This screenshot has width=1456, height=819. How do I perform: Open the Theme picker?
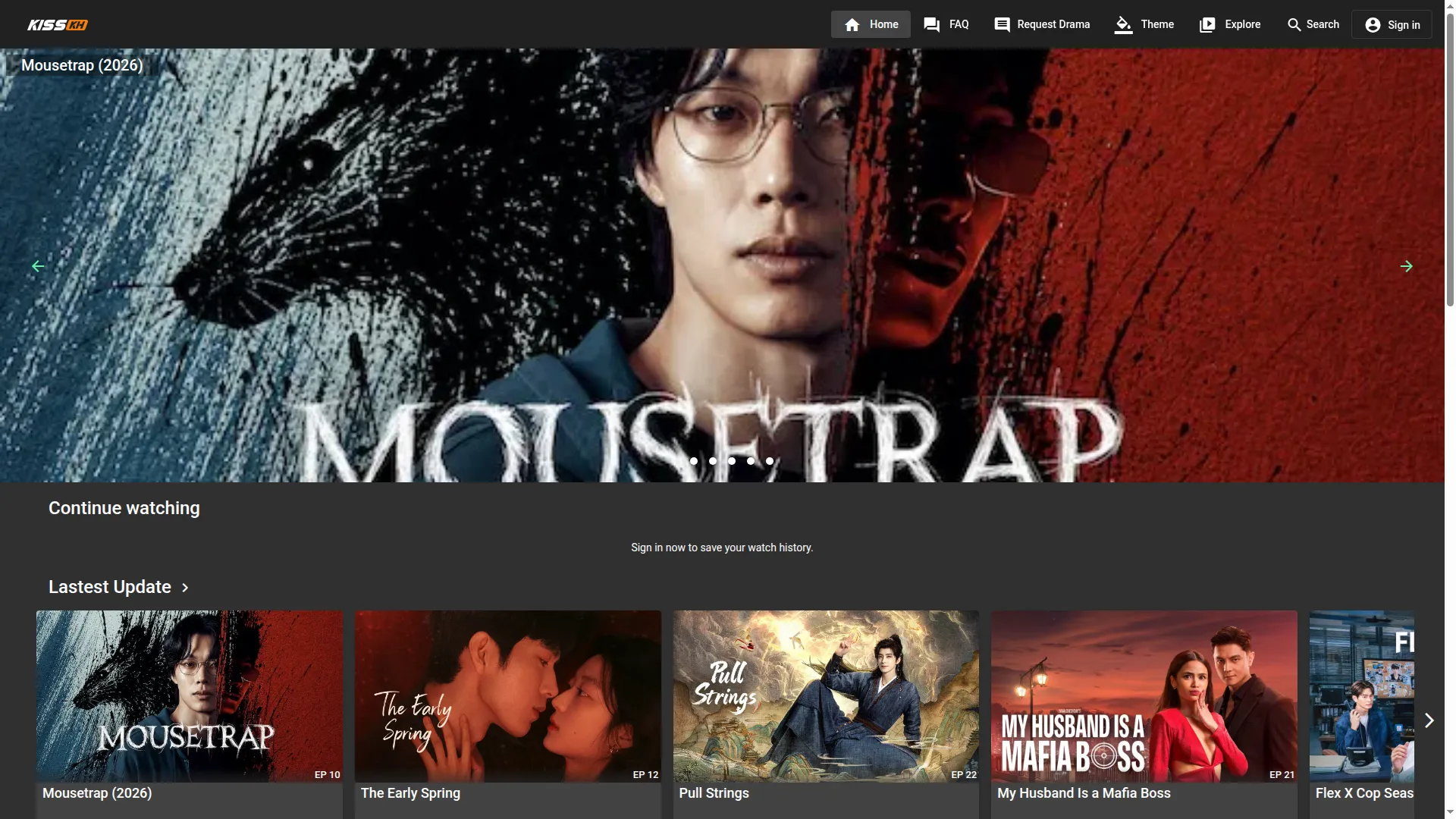pyautogui.click(x=1144, y=24)
